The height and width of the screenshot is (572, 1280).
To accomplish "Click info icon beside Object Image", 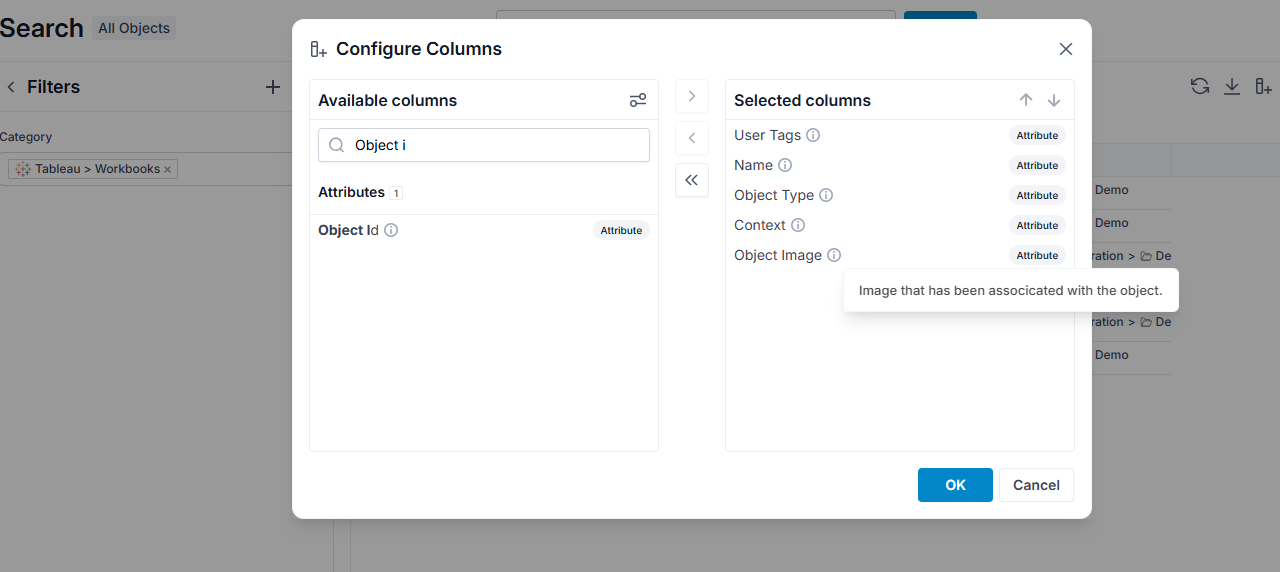I will (x=834, y=255).
